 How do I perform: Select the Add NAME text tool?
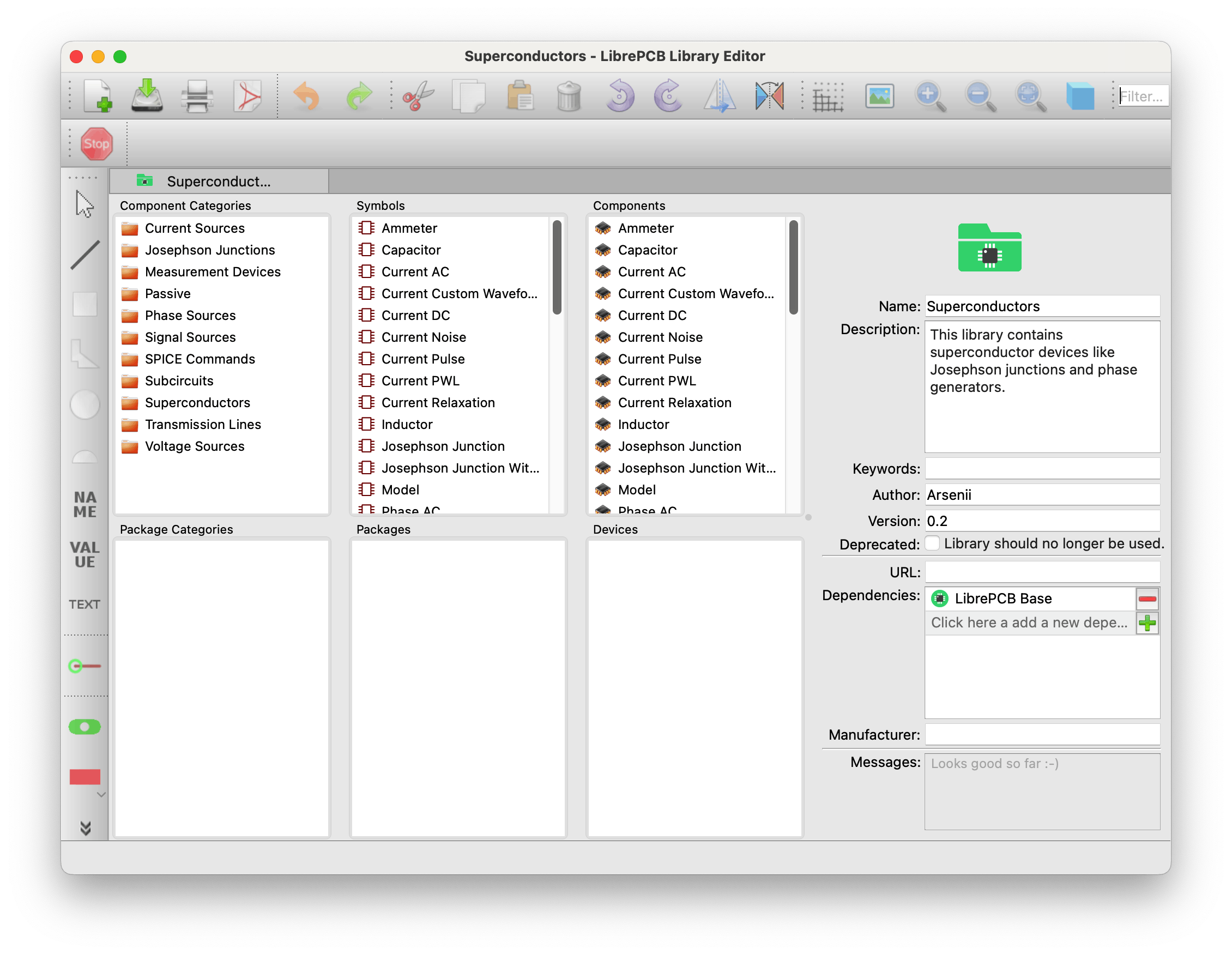point(85,504)
